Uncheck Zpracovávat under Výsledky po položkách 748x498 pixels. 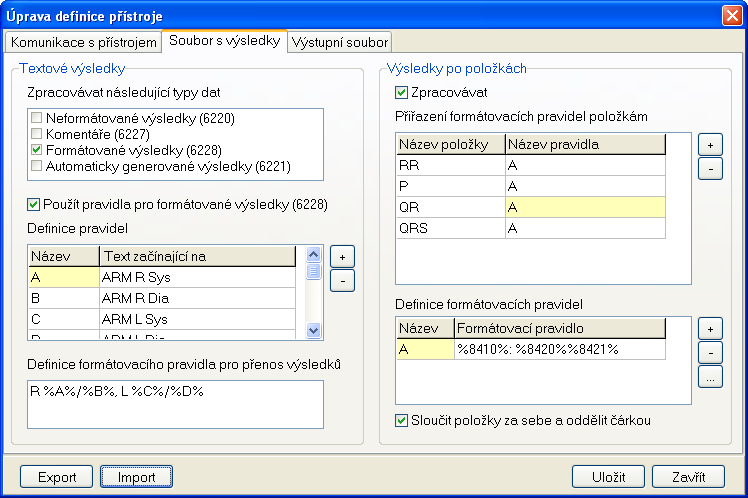(402, 93)
